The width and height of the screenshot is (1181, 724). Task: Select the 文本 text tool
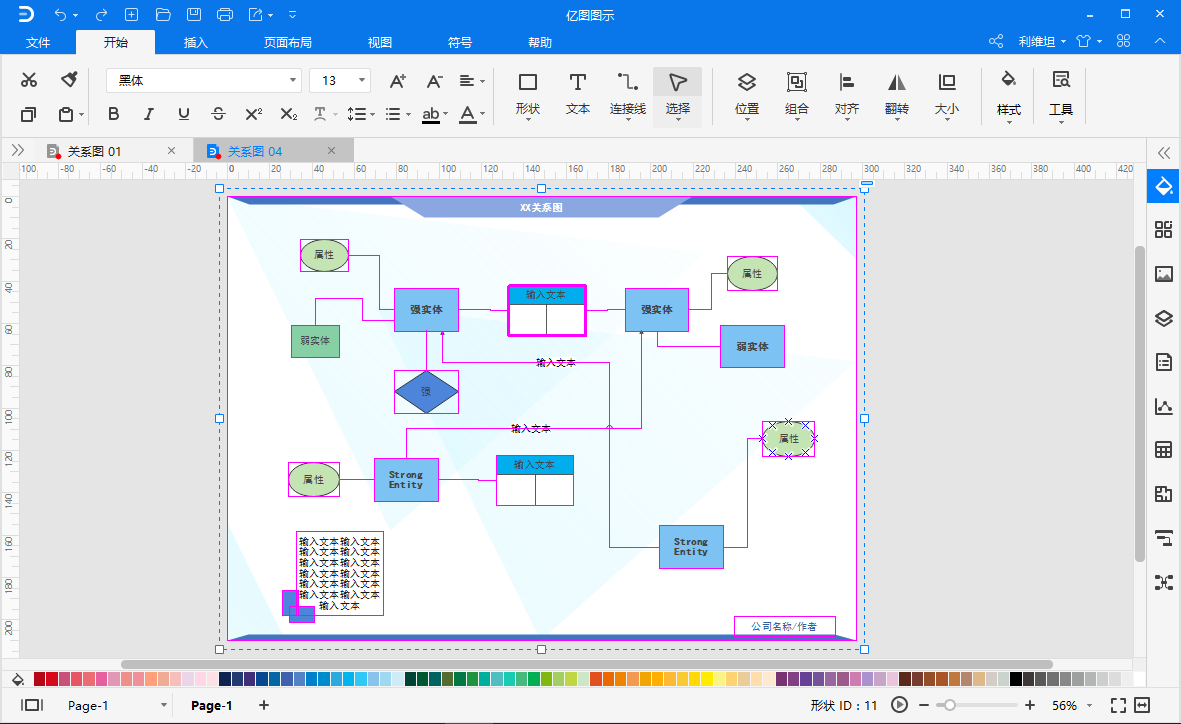click(x=578, y=95)
